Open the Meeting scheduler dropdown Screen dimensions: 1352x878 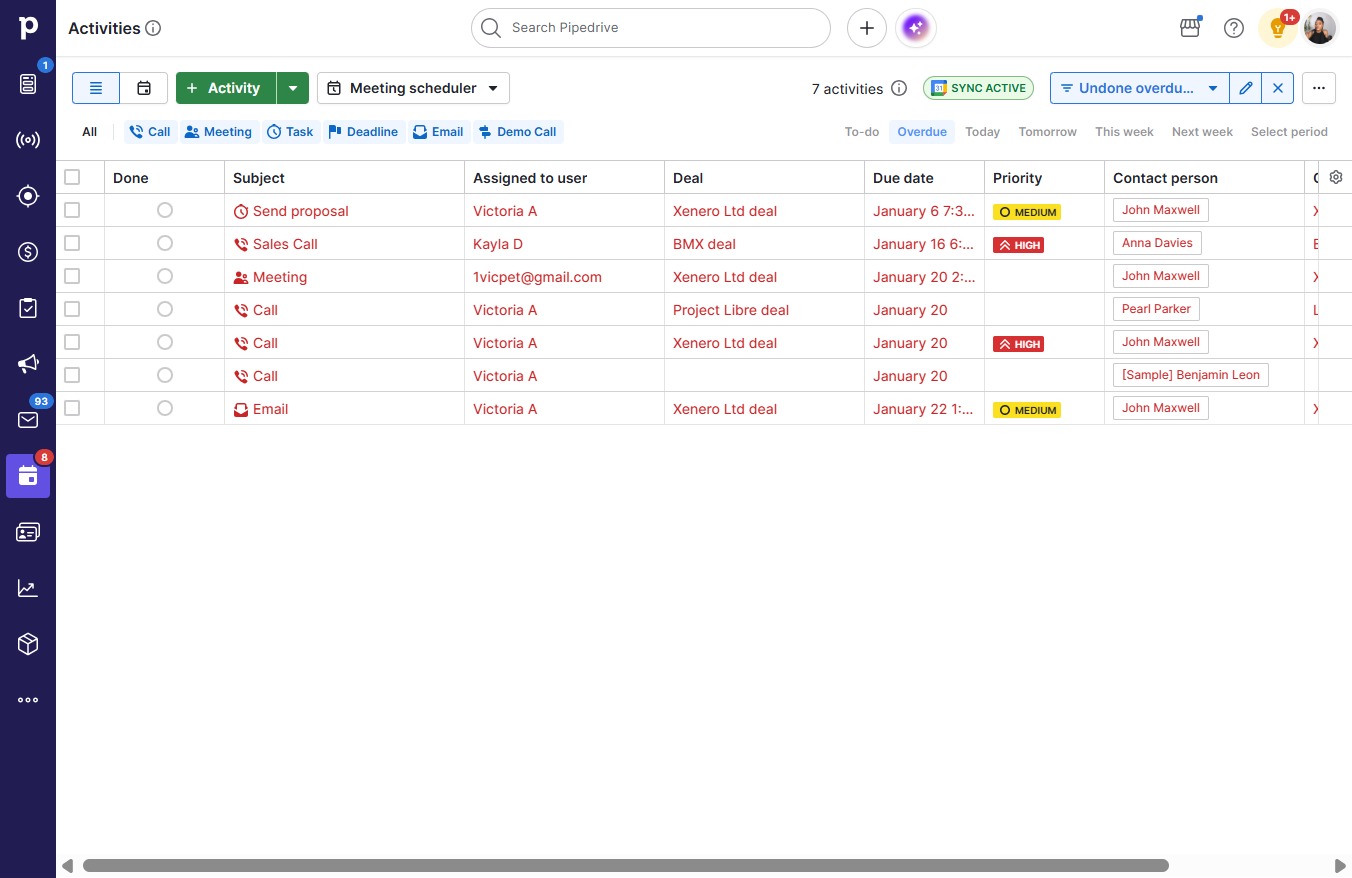click(x=413, y=88)
